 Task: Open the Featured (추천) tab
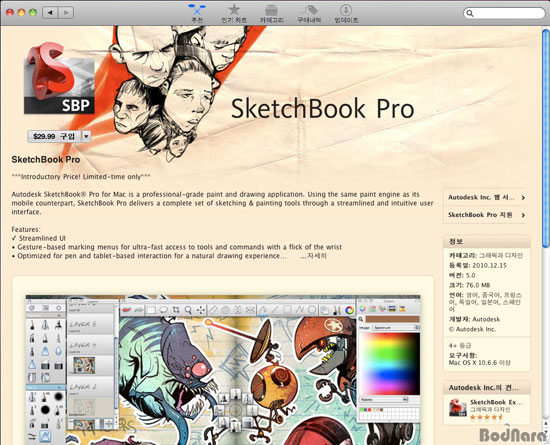point(197,13)
